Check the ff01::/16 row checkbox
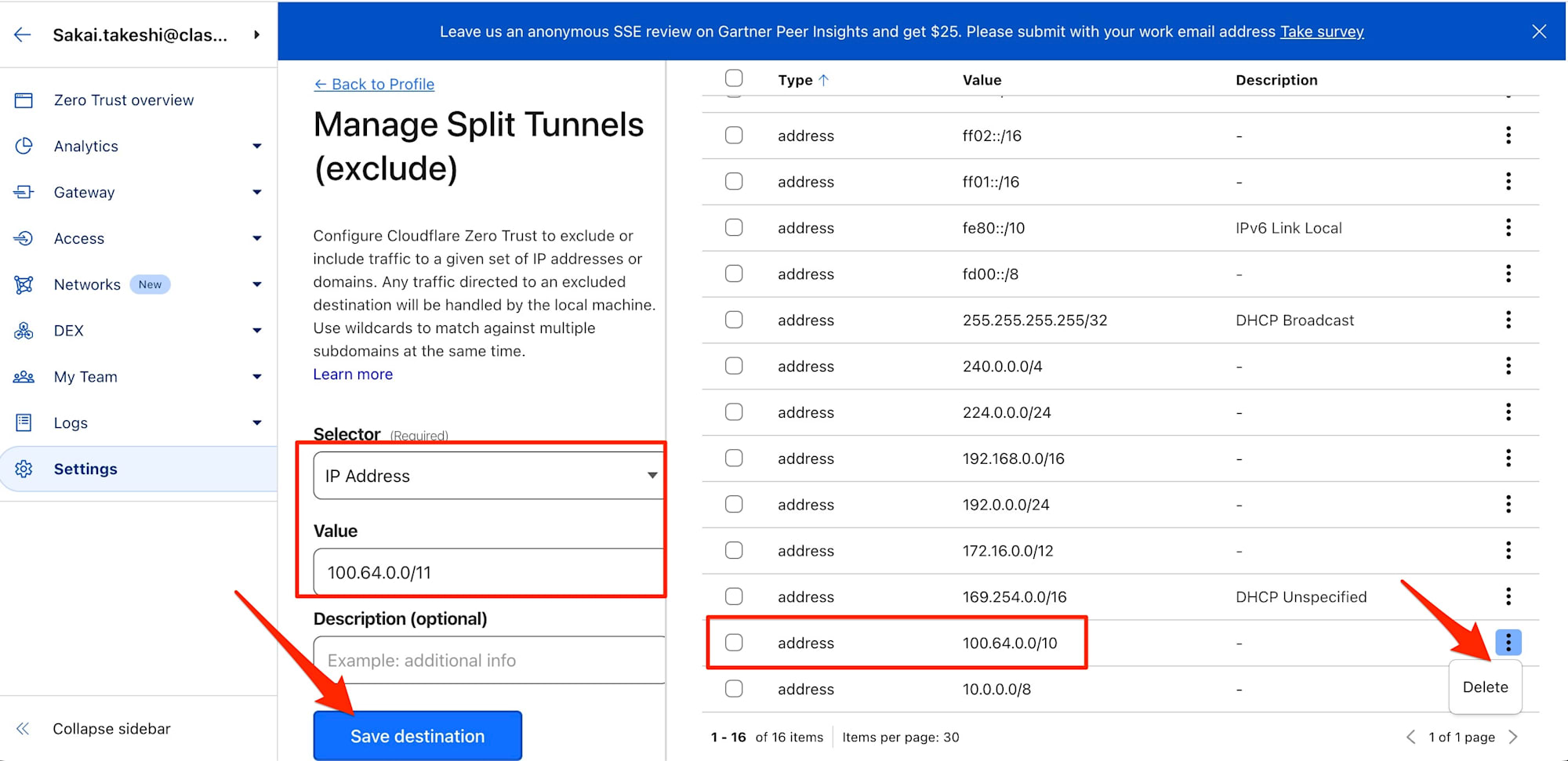The height and width of the screenshot is (761, 1568). pyautogui.click(x=734, y=182)
